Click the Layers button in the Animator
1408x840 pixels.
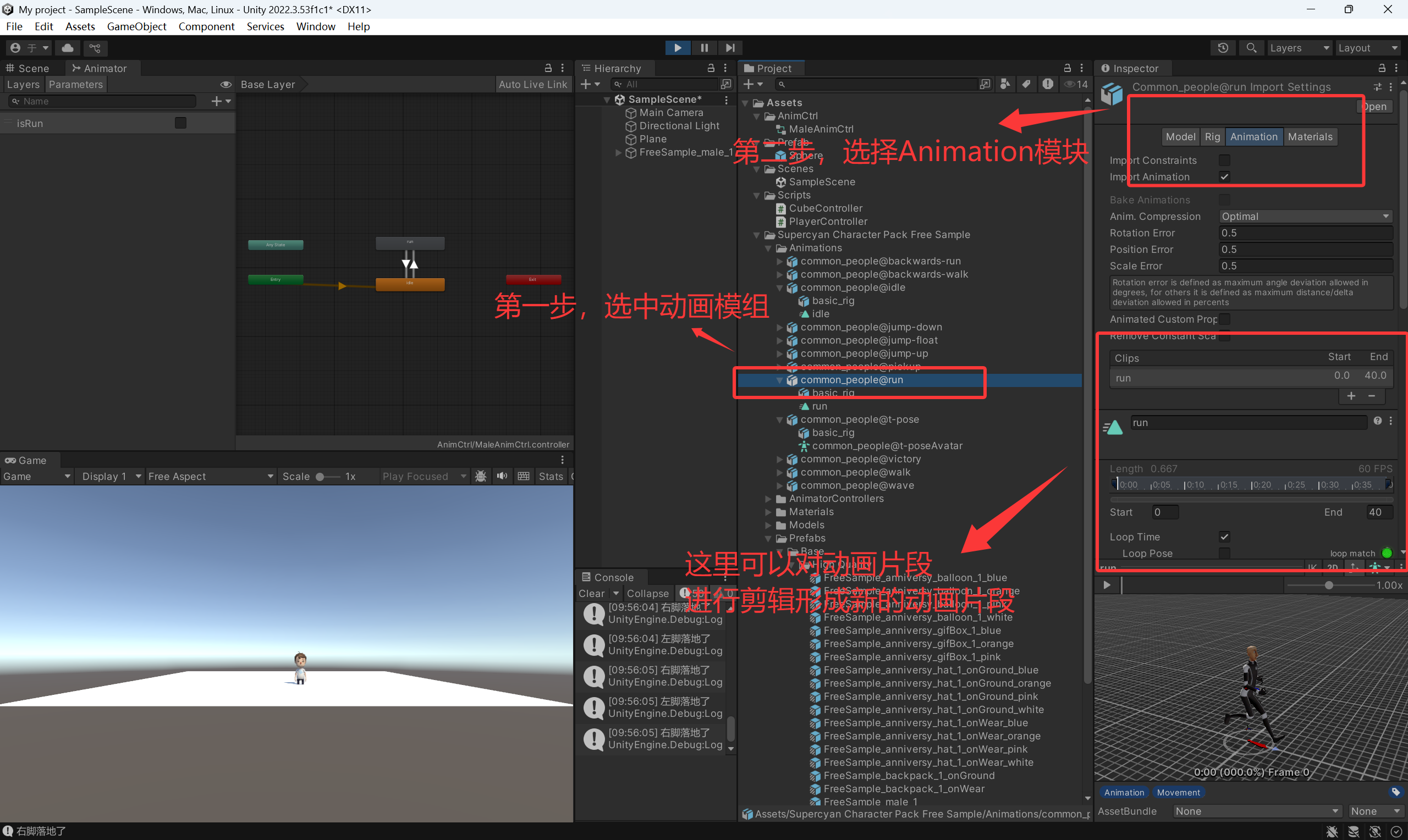pos(23,84)
